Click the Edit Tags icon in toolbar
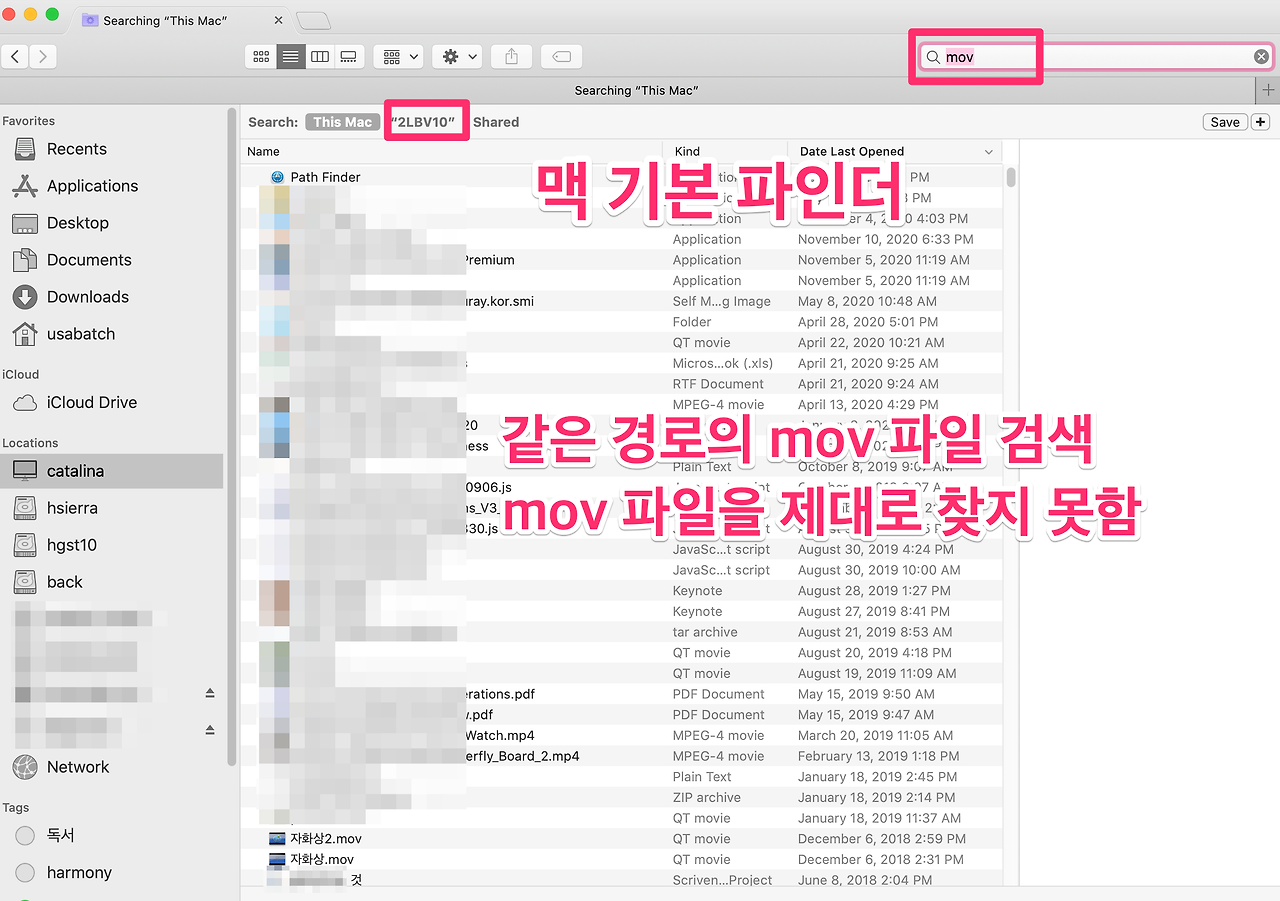Image resolution: width=1280 pixels, height=901 pixels. coord(561,56)
